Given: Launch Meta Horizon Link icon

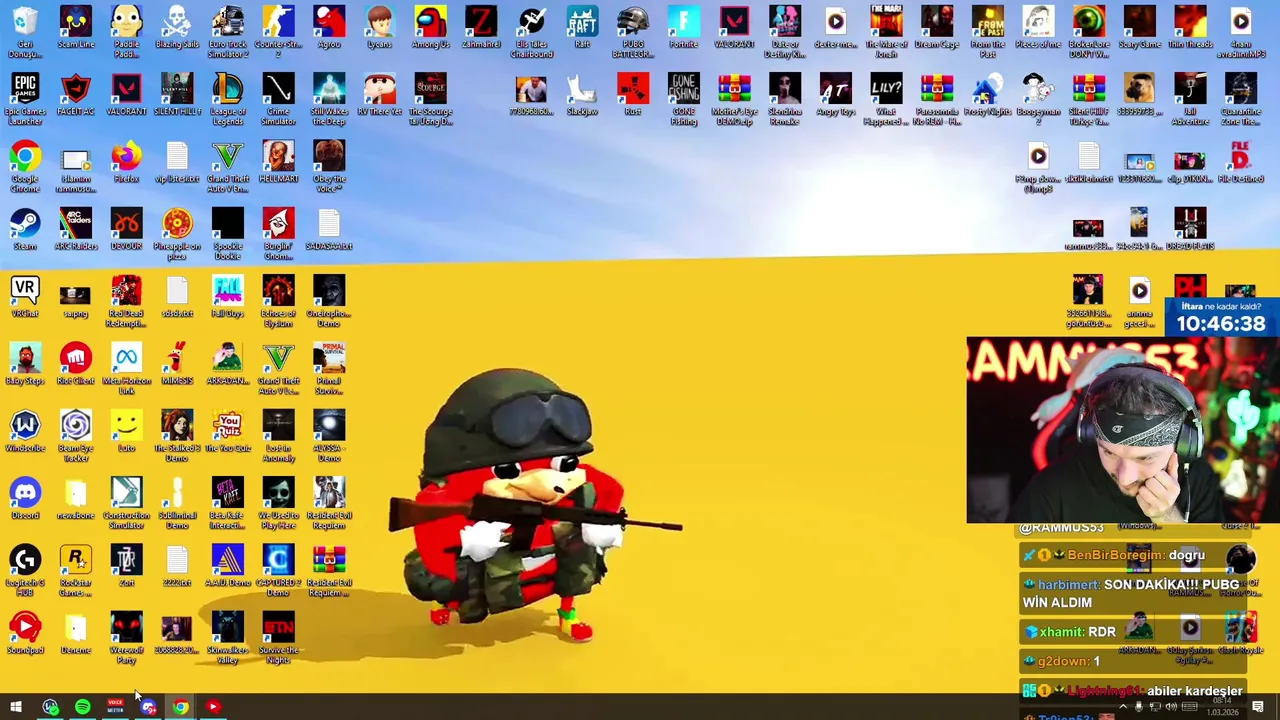Looking at the screenshot, I should (x=126, y=368).
